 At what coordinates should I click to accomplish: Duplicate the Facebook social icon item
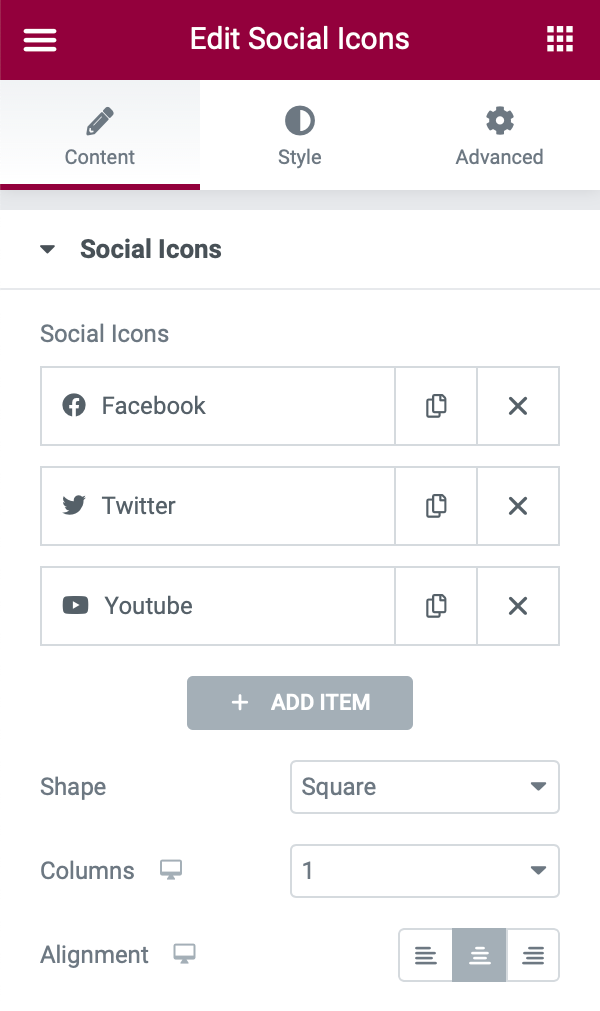436,406
